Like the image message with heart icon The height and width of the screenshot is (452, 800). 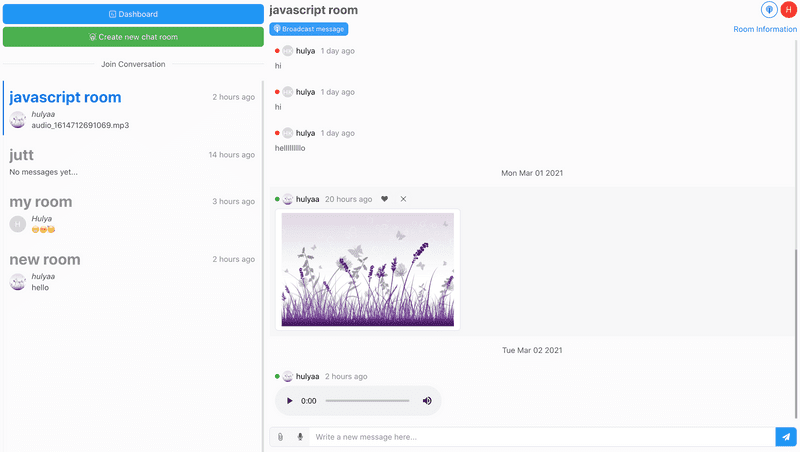(384, 199)
